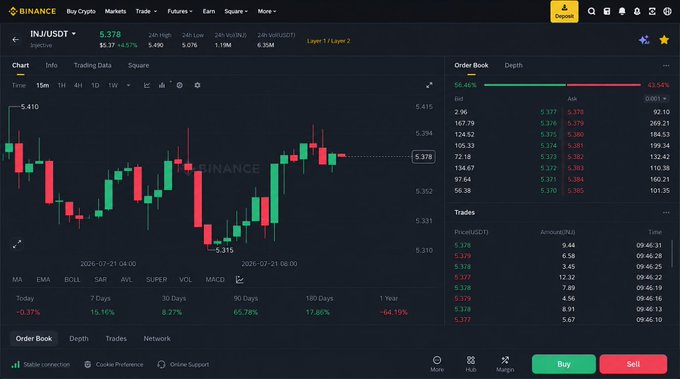This screenshot has height=379, width=680.
Task: Expand the INJ/USDT pair selector dropdown
Action: [74, 33]
